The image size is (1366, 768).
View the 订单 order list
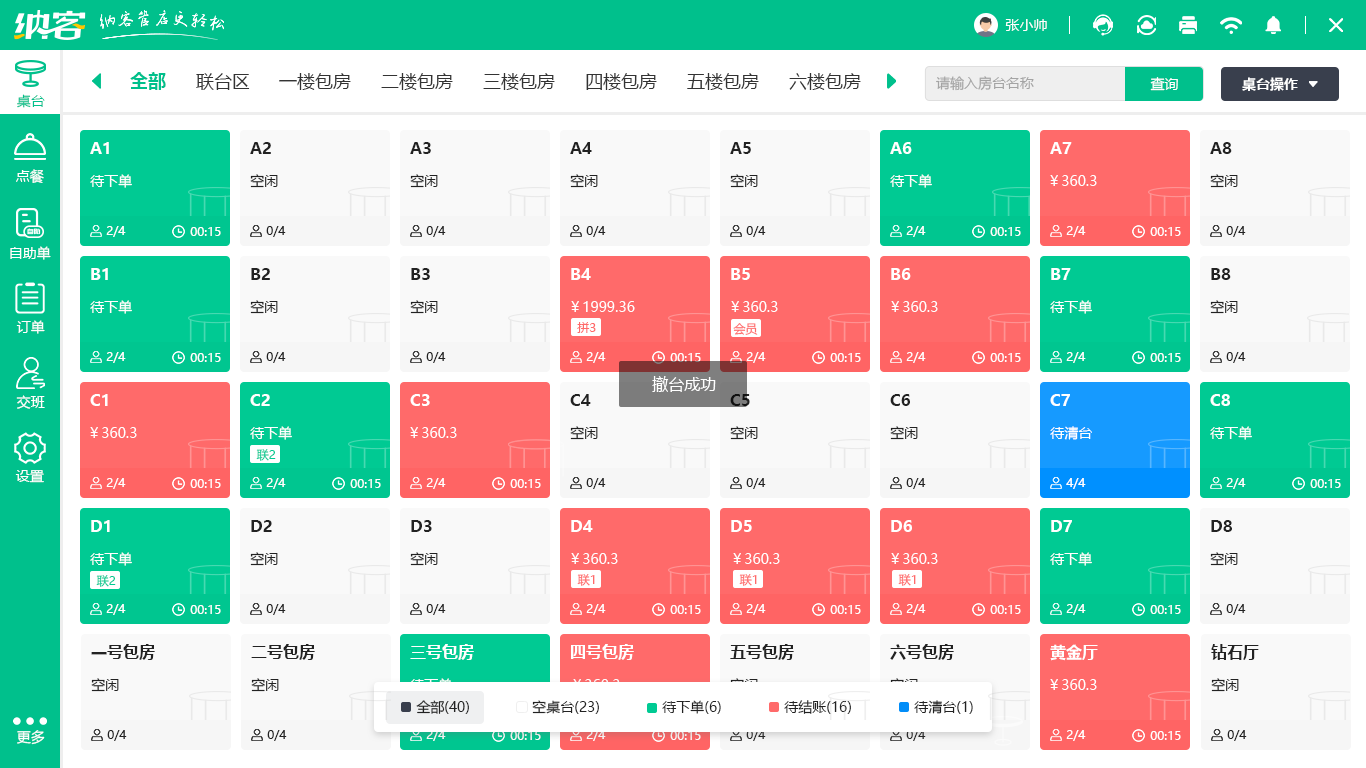(30, 306)
